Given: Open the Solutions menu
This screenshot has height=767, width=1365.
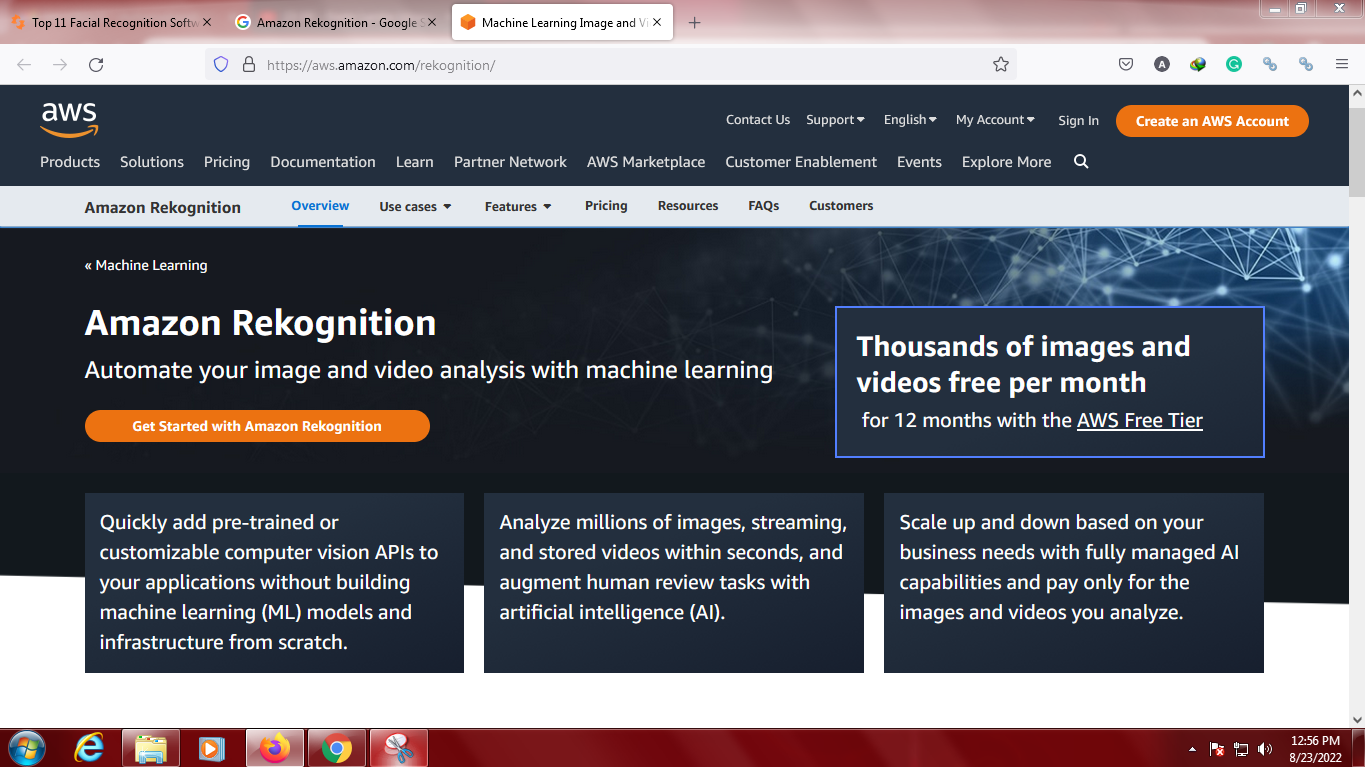Looking at the screenshot, I should click(152, 162).
